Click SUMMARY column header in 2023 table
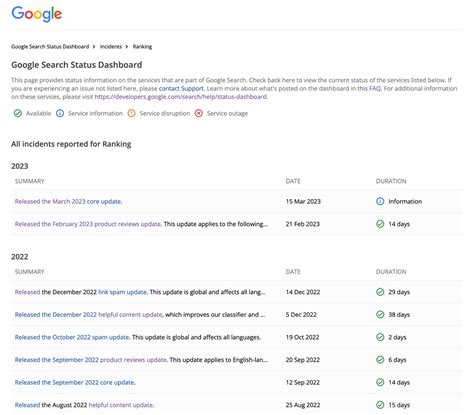Screen dimensions: 474x415 click(29, 181)
